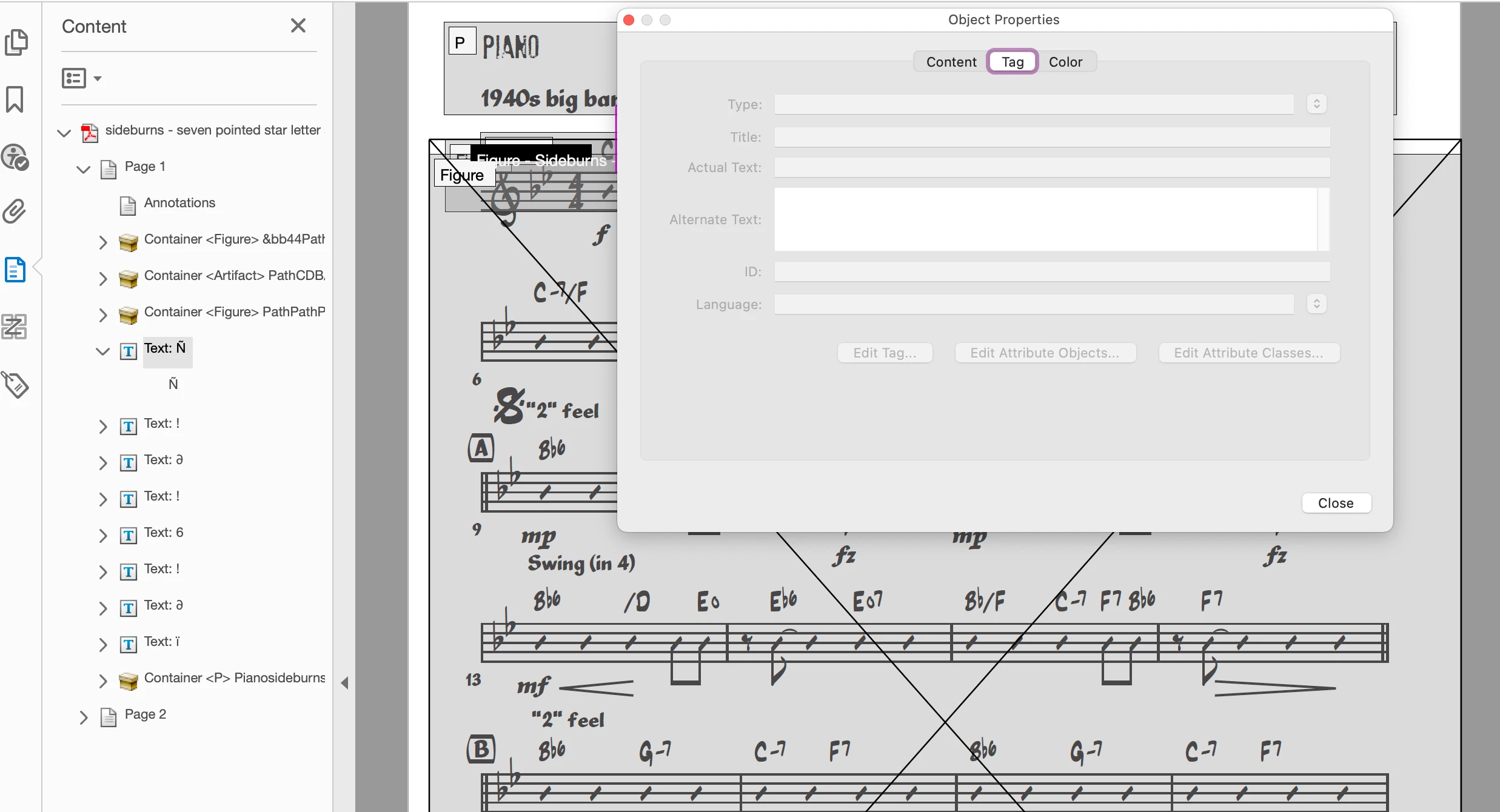Screen dimensions: 1500x812
Task: Click the Edit Tag... button
Action: (884, 353)
